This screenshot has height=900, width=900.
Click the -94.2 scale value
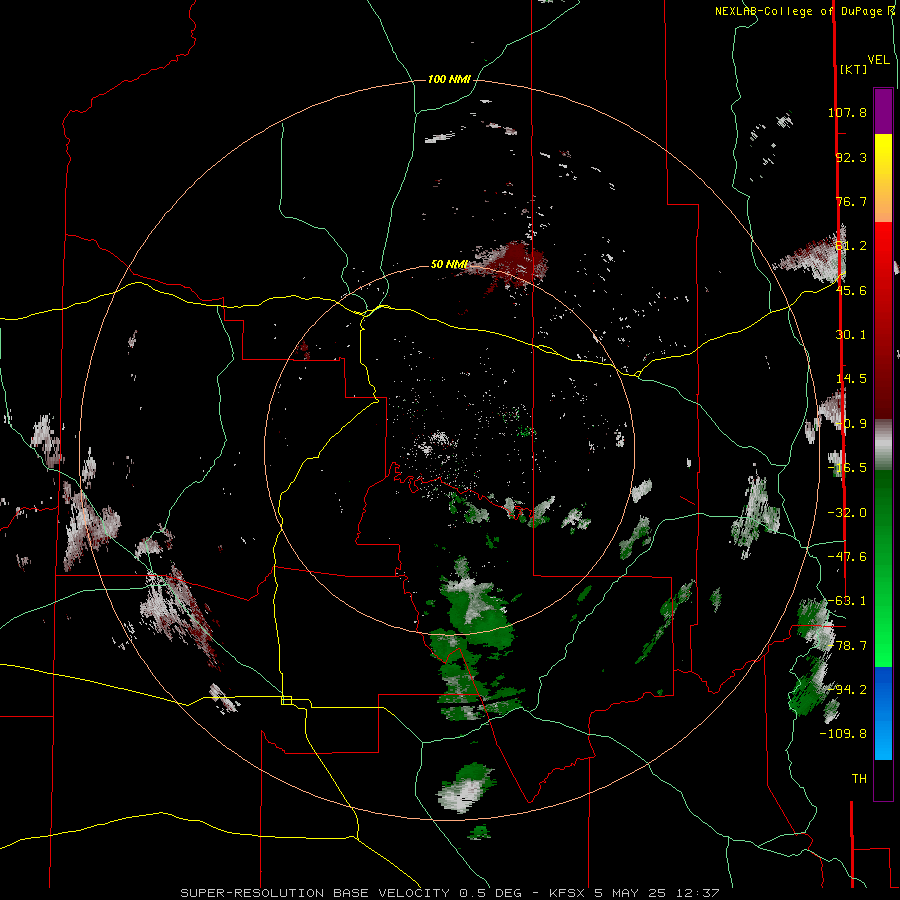click(x=847, y=690)
